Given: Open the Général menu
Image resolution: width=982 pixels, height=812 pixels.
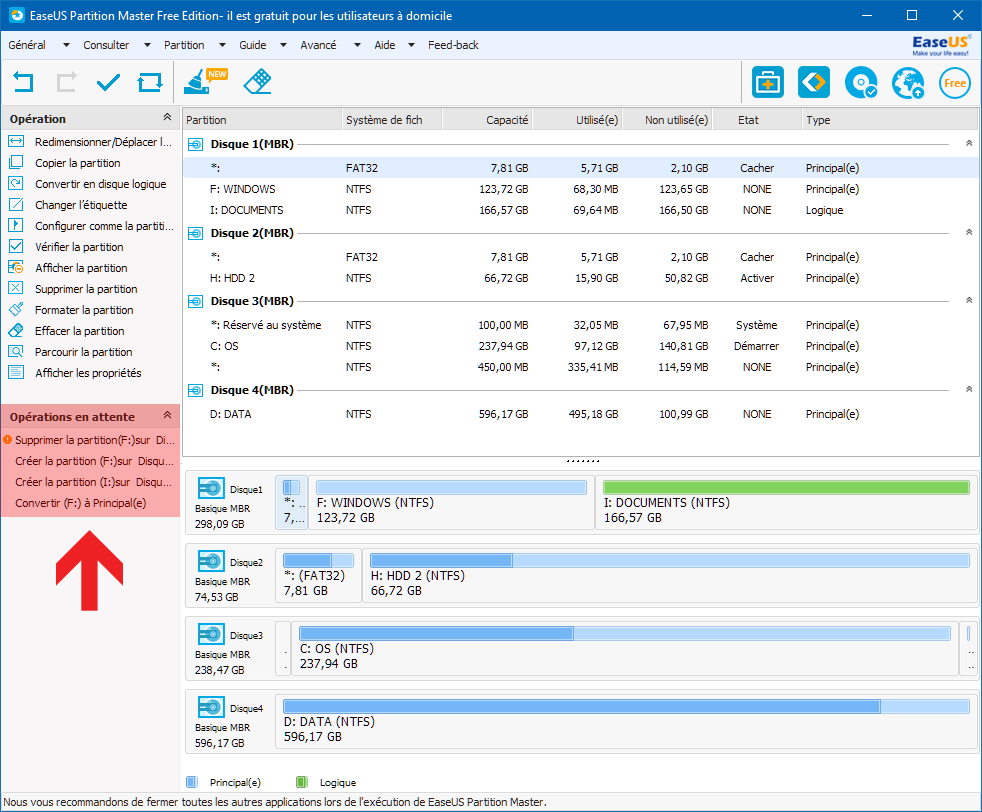Looking at the screenshot, I should point(27,45).
